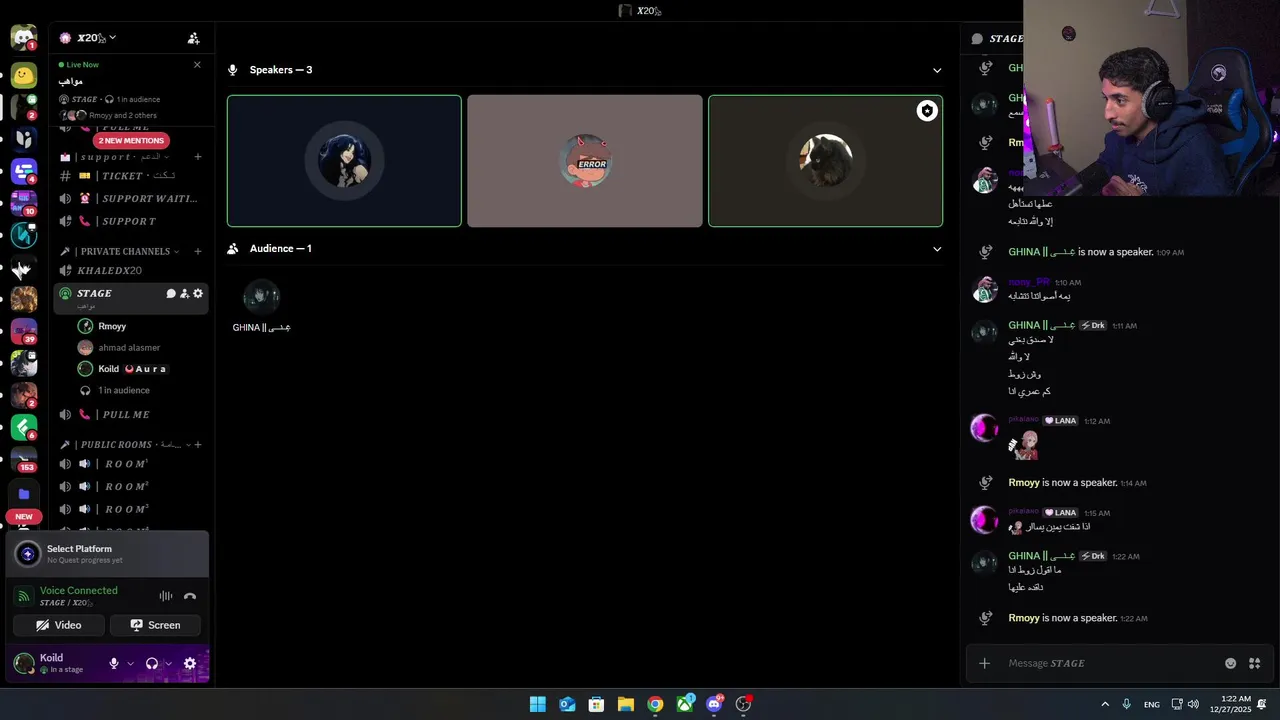Join PULL ME voice channel below stage
This screenshot has width=1280, height=720.
pyautogui.click(x=131, y=414)
